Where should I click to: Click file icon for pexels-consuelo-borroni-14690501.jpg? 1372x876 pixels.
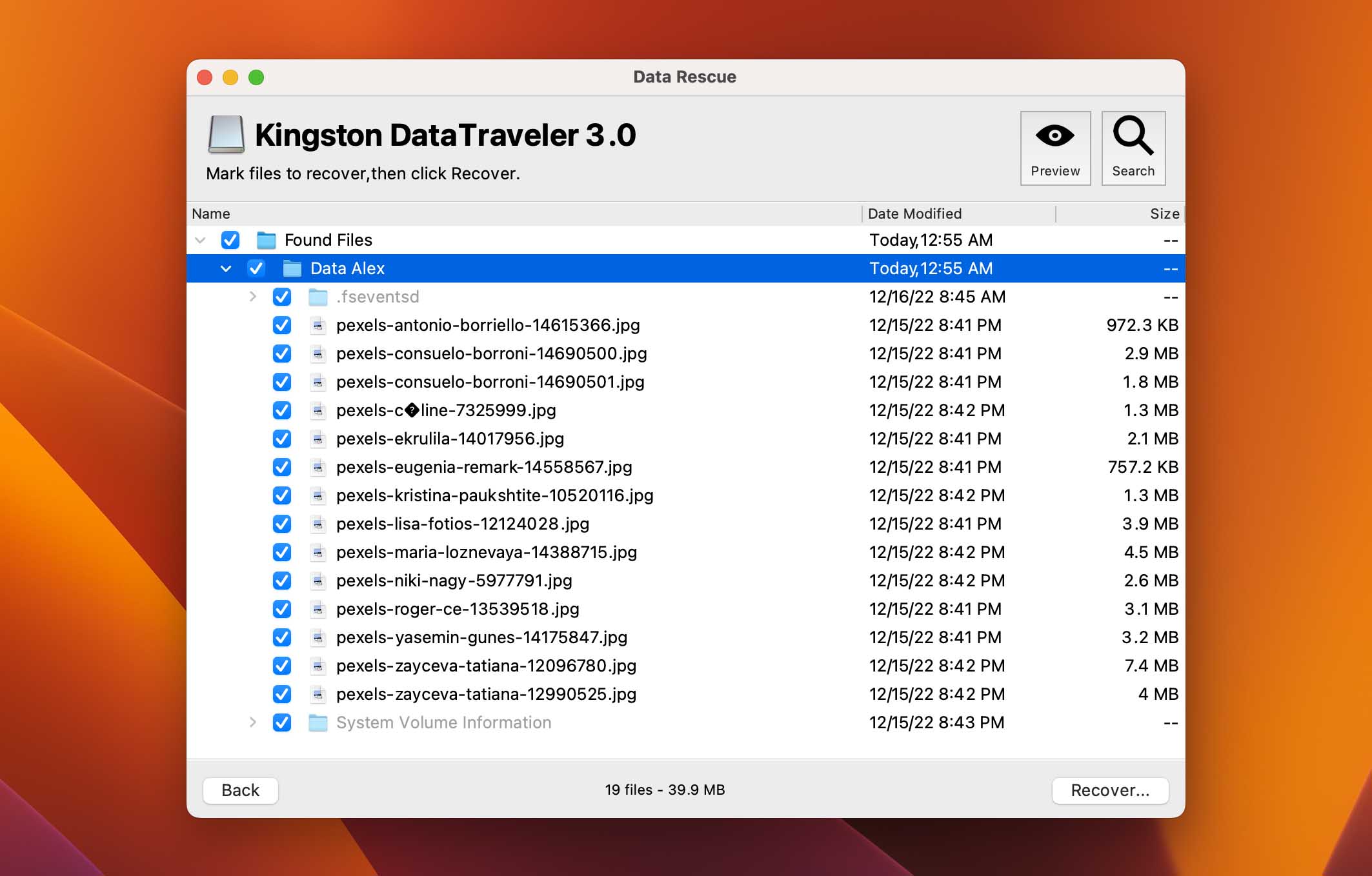coord(318,383)
